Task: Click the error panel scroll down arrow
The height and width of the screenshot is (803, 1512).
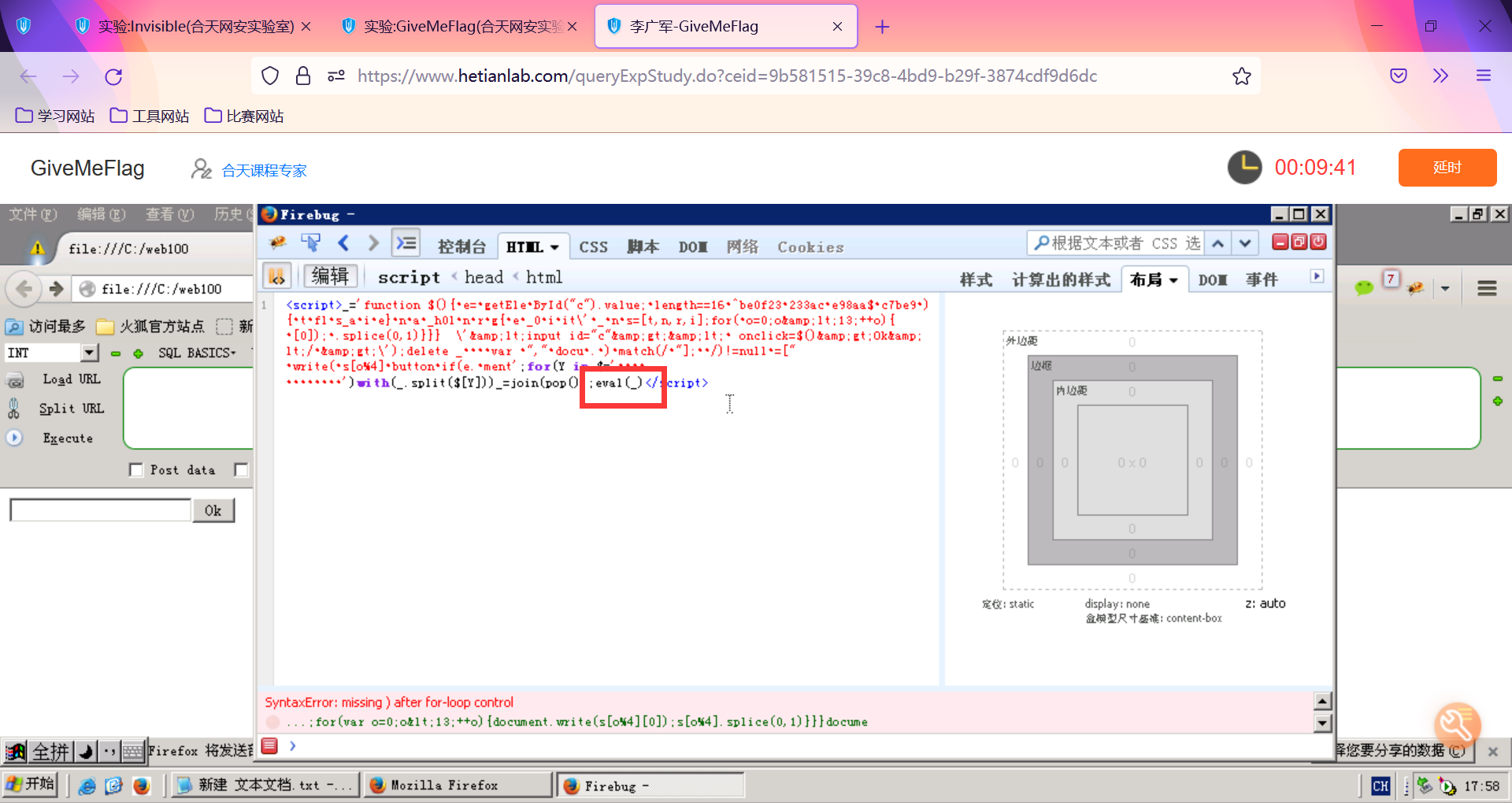Action: pyautogui.click(x=1323, y=723)
